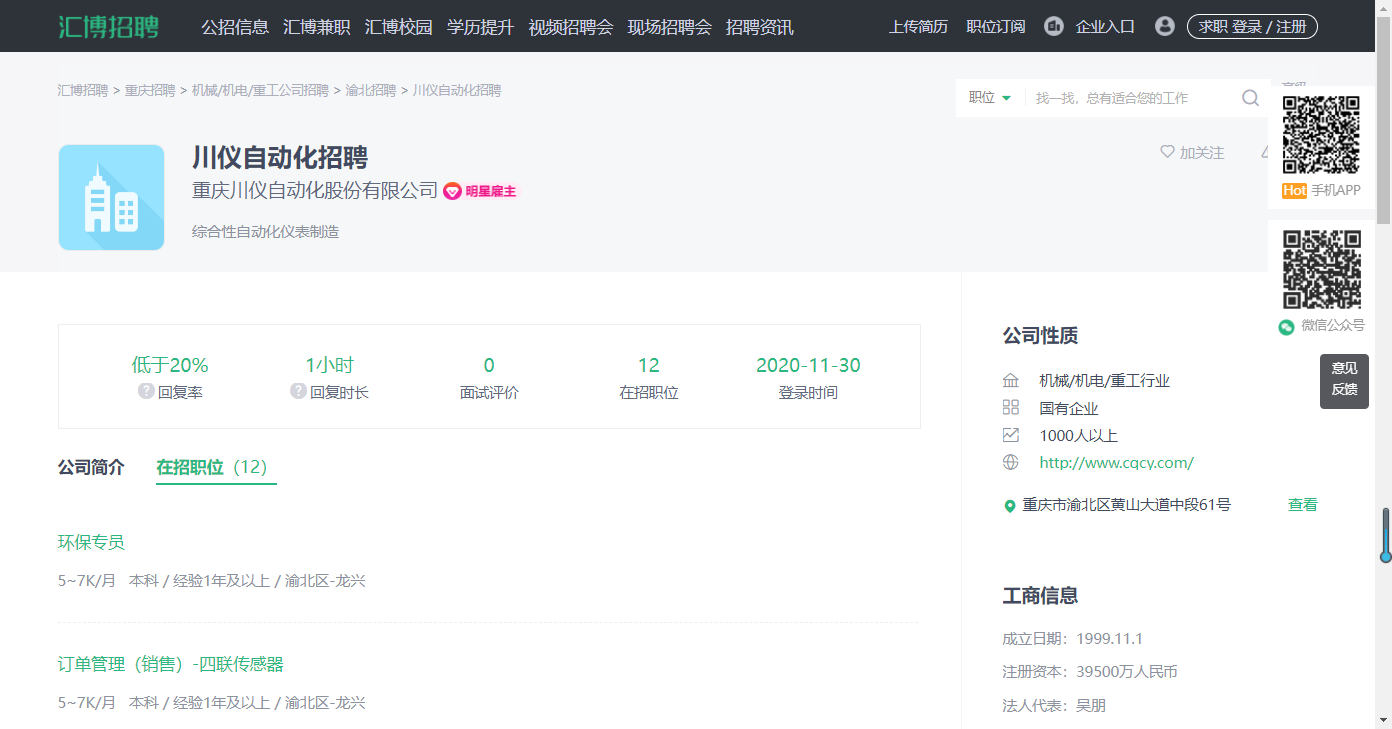The height and width of the screenshot is (729, 1392).
Task: Click the 微信公众号 QR code
Action: point(1321,269)
